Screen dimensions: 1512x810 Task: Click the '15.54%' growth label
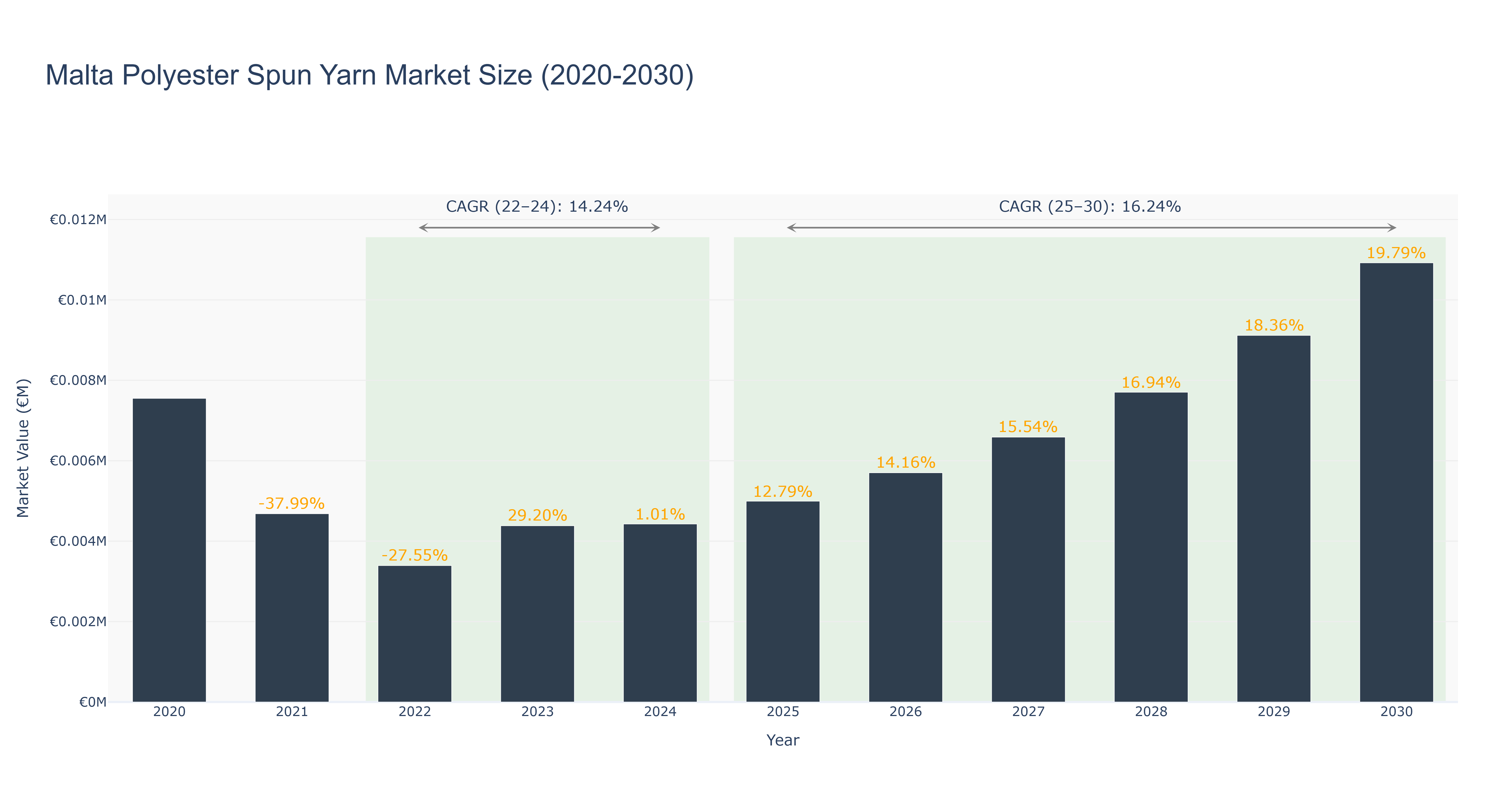[1028, 427]
